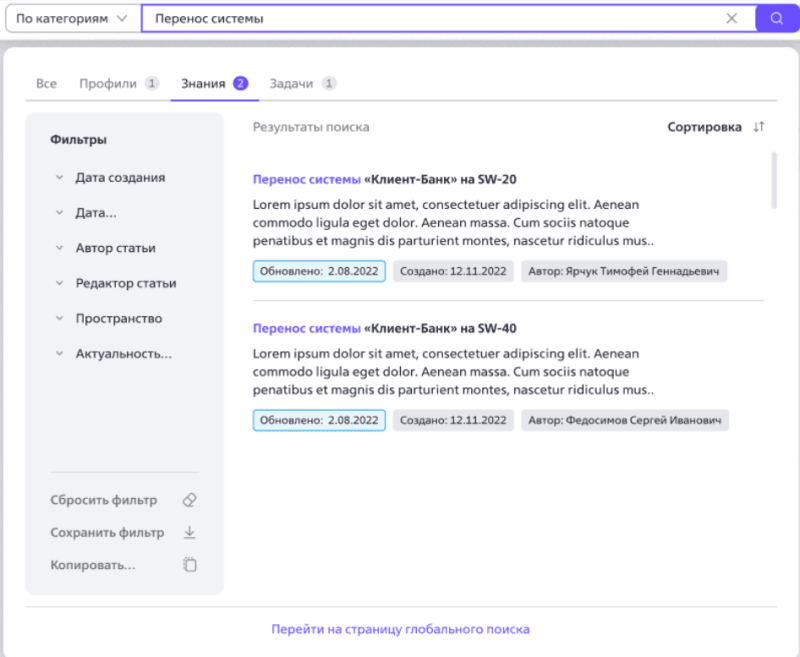Click Автор Федосимов Сергей Иванович tag
Image resolution: width=800 pixels, height=657 pixels.
pyautogui.click(x=624, y=420)
